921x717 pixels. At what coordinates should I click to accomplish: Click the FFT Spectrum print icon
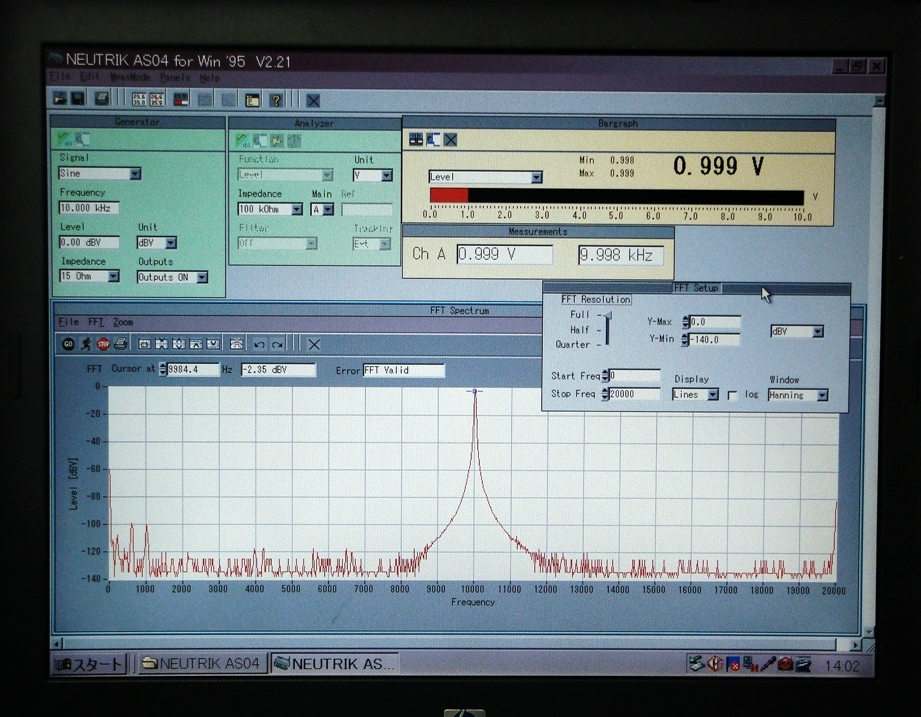click(121, 344)
